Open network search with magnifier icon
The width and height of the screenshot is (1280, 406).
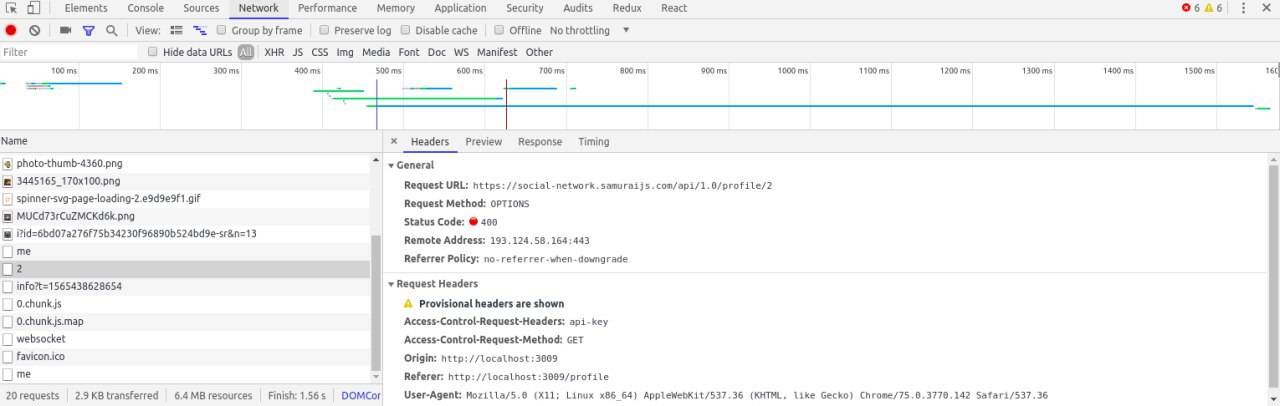(111, 31)
